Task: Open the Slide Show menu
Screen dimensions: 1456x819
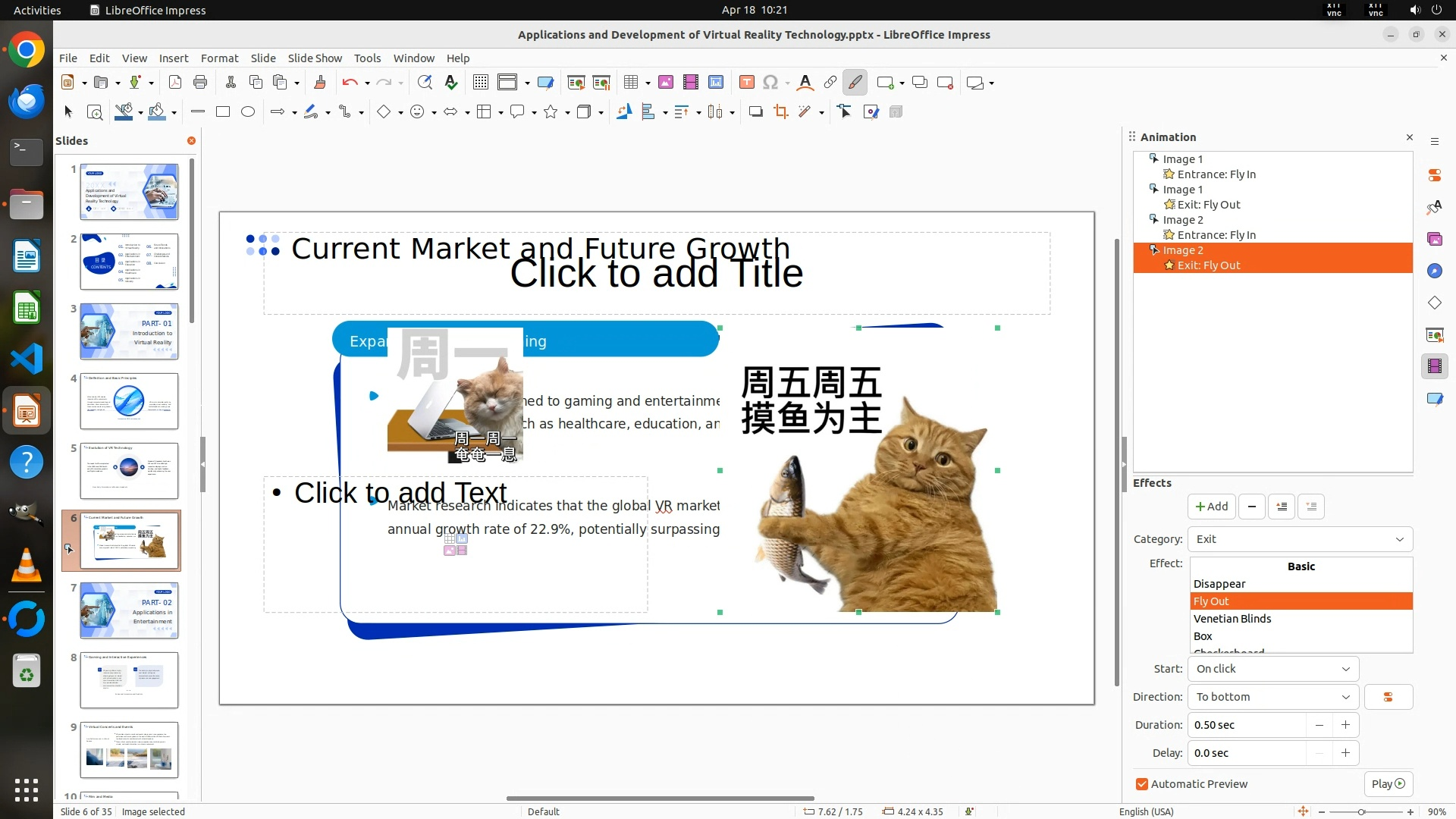Action: 315,58
